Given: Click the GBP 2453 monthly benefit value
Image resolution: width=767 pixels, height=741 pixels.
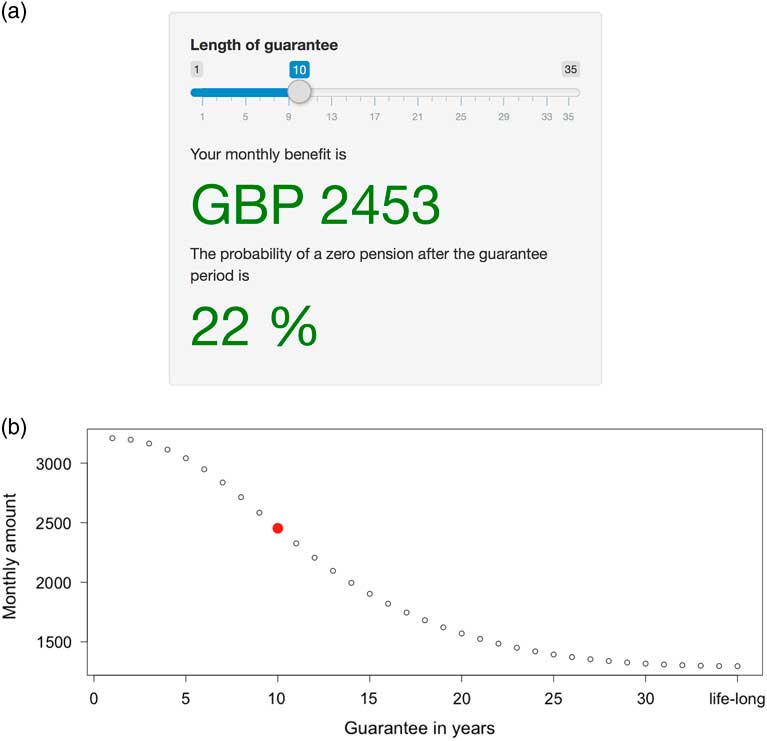Looking at the screenshot, I should pos(315,204).
